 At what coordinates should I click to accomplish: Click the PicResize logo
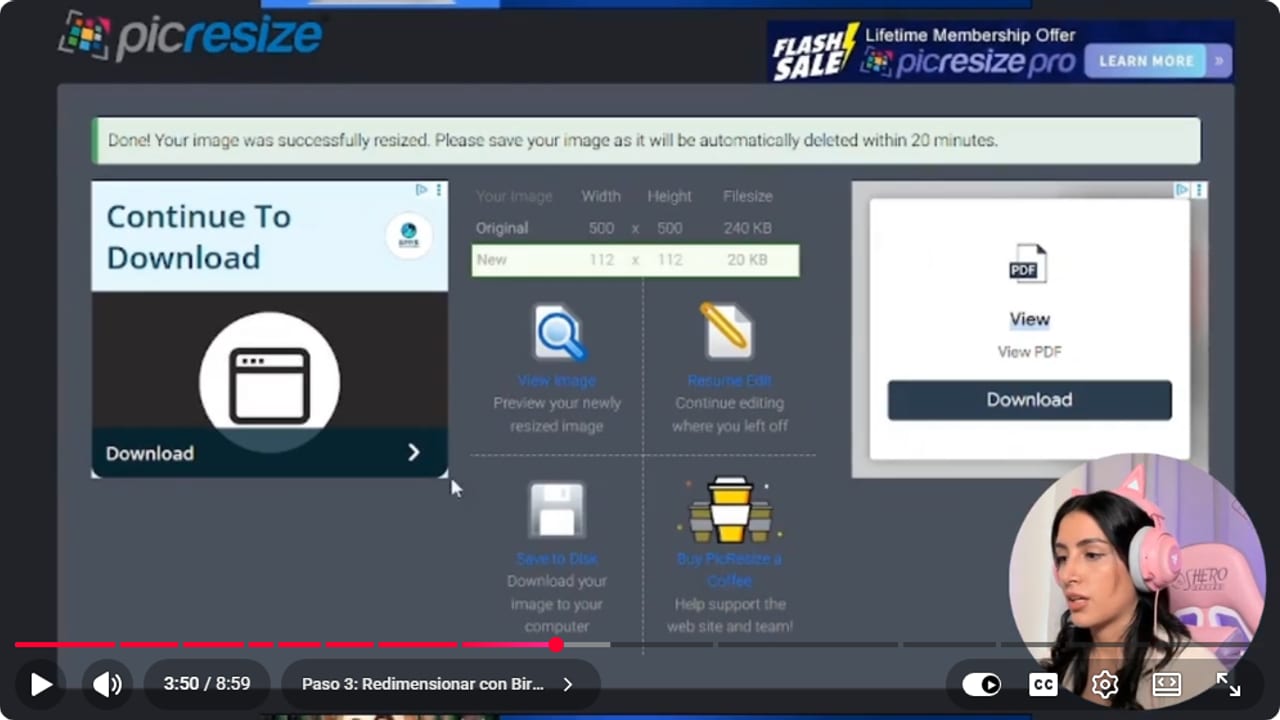tap(191, 36)
